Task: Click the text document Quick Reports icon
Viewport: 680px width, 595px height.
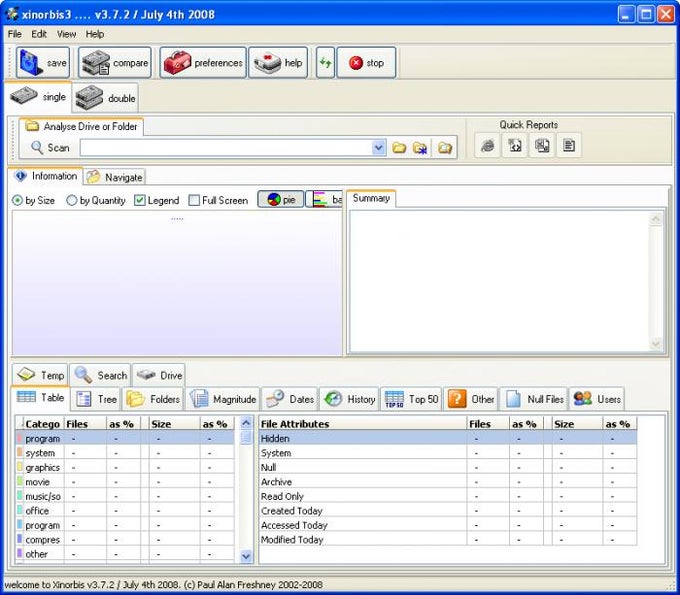Action: 569,145
